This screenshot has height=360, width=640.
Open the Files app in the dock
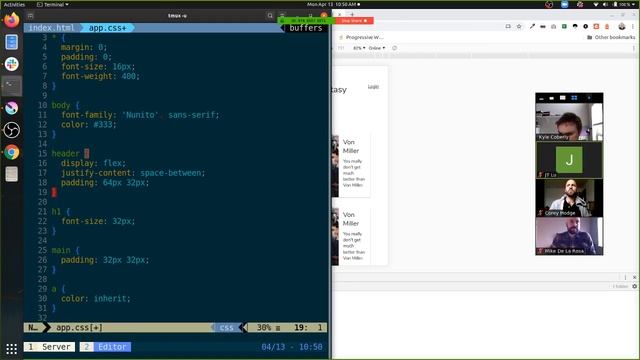(11, 174)
